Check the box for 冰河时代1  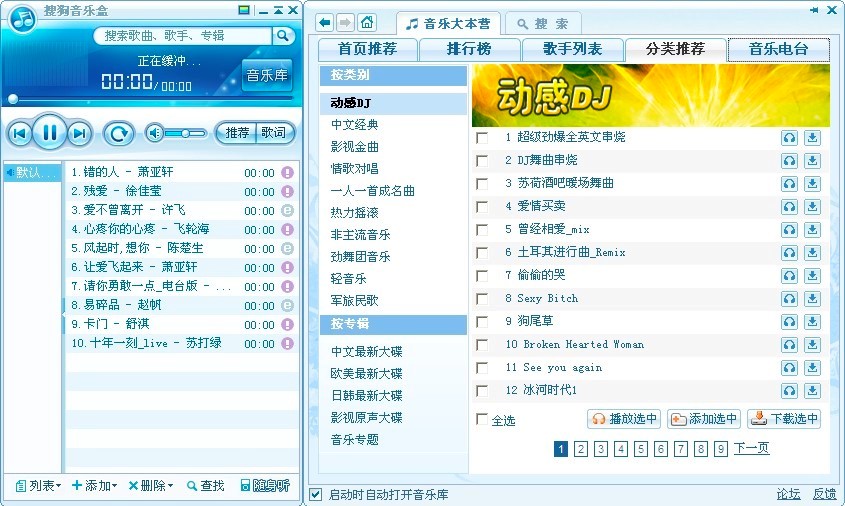(x=482, y=391)
